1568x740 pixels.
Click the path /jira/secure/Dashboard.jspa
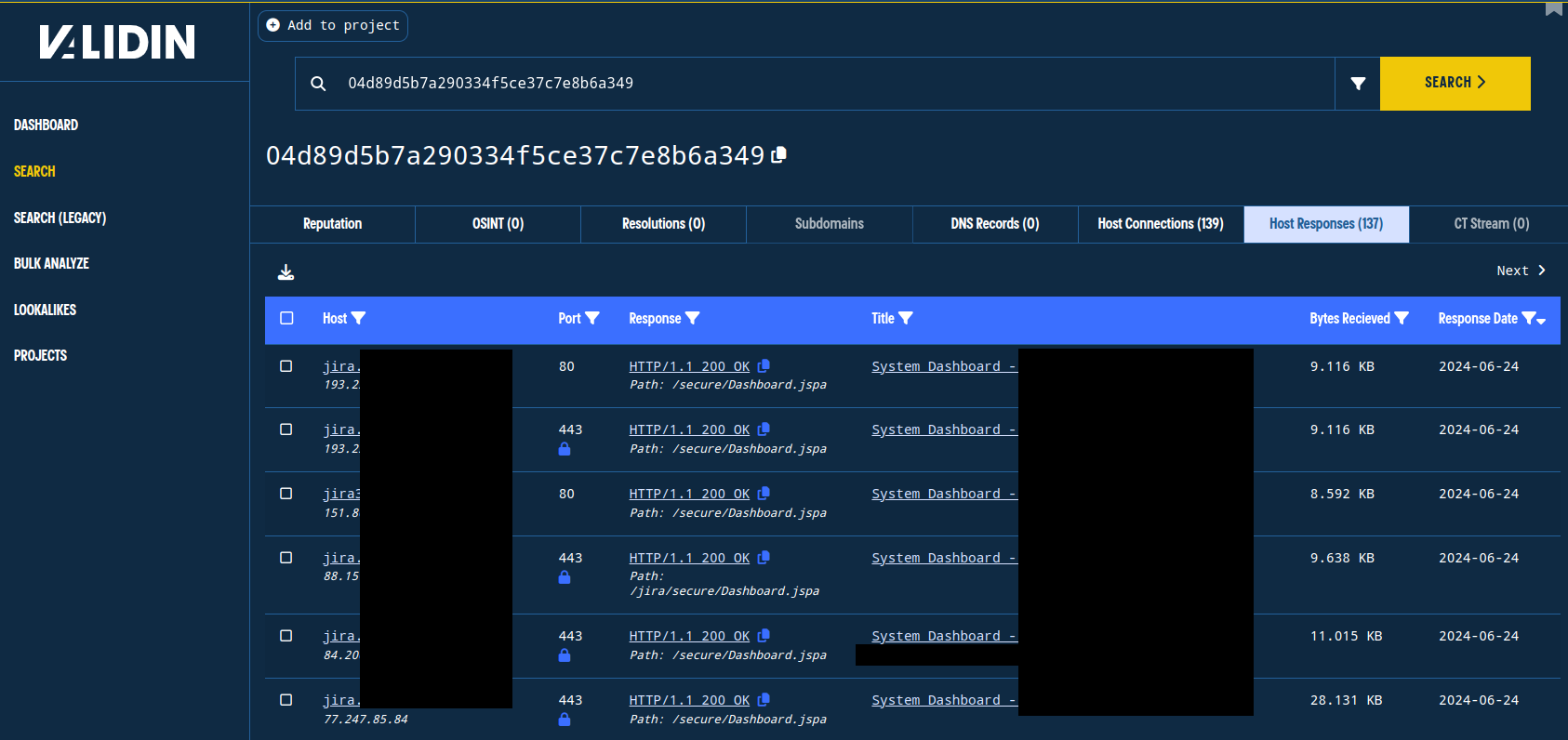click(x=724, y=591)
